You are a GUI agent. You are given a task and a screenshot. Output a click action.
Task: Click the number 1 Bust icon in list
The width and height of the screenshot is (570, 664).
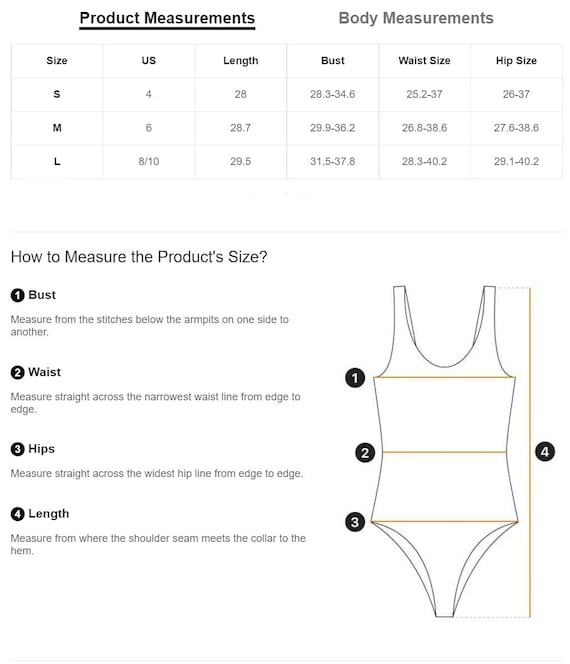click(x=17, y=295)
